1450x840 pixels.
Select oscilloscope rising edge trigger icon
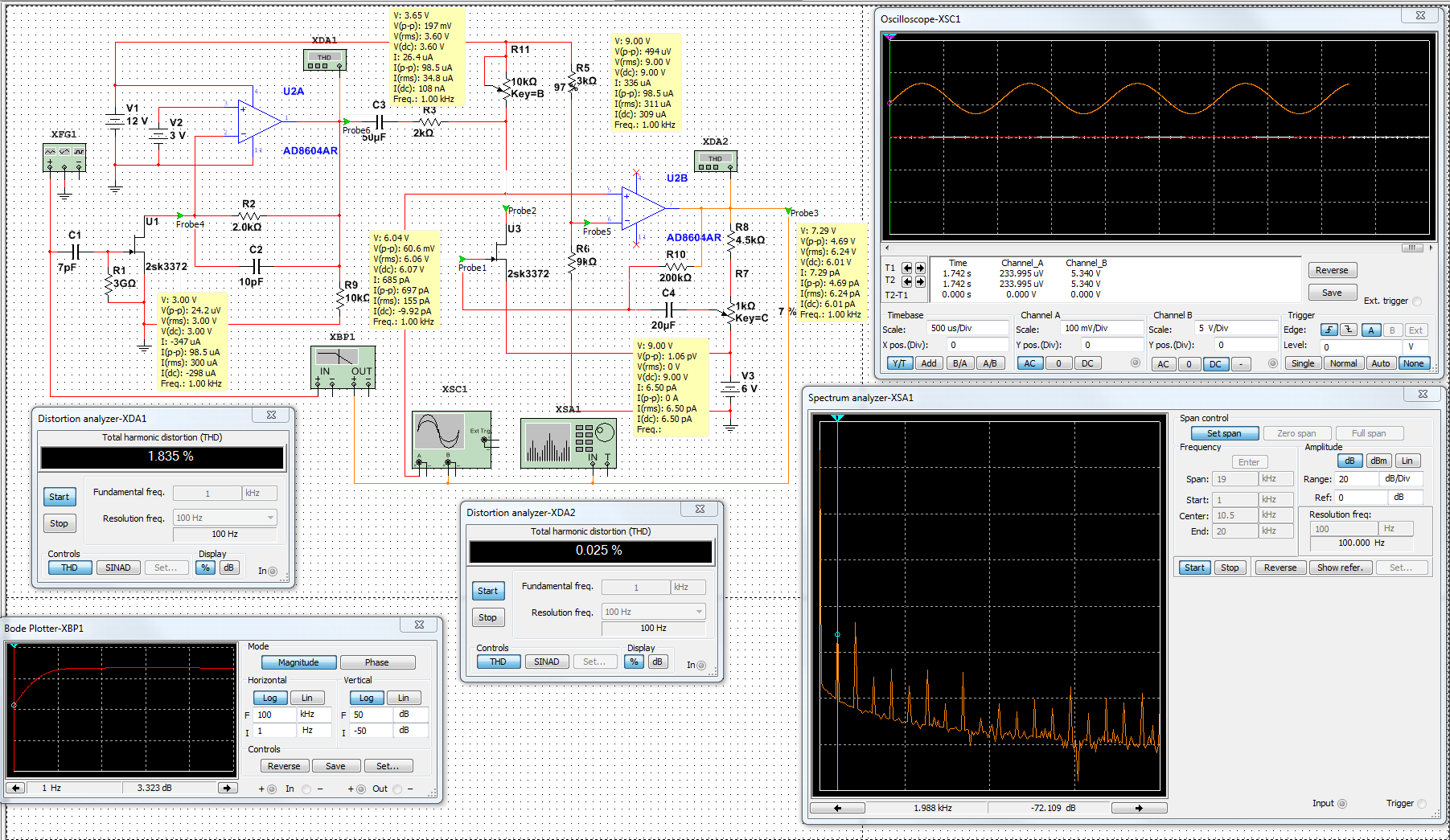click(x=1329, y=330)
